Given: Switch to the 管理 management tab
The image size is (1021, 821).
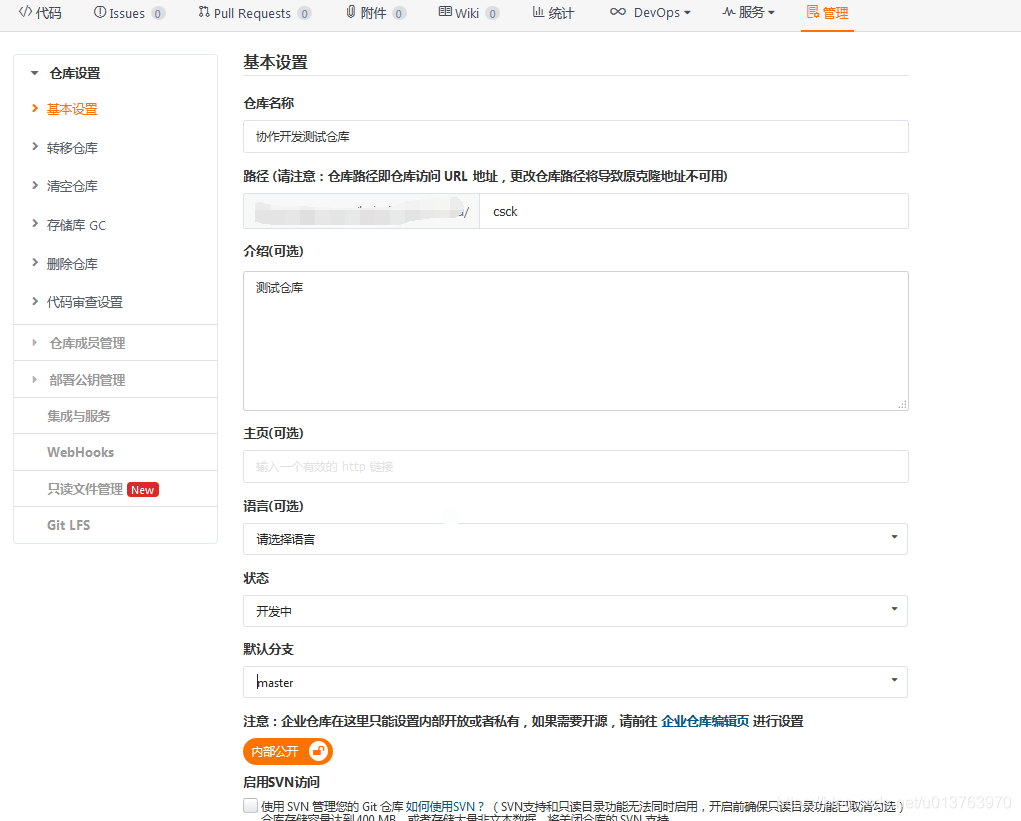Looking at the screenshot, I should 827,14.
